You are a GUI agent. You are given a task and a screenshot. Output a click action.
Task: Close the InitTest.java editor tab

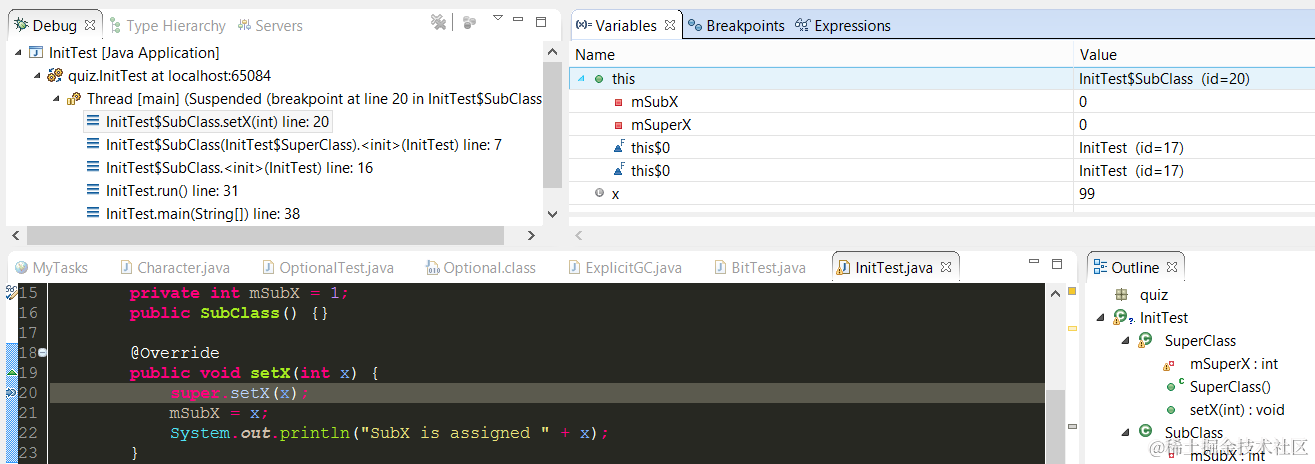(946, 267)
